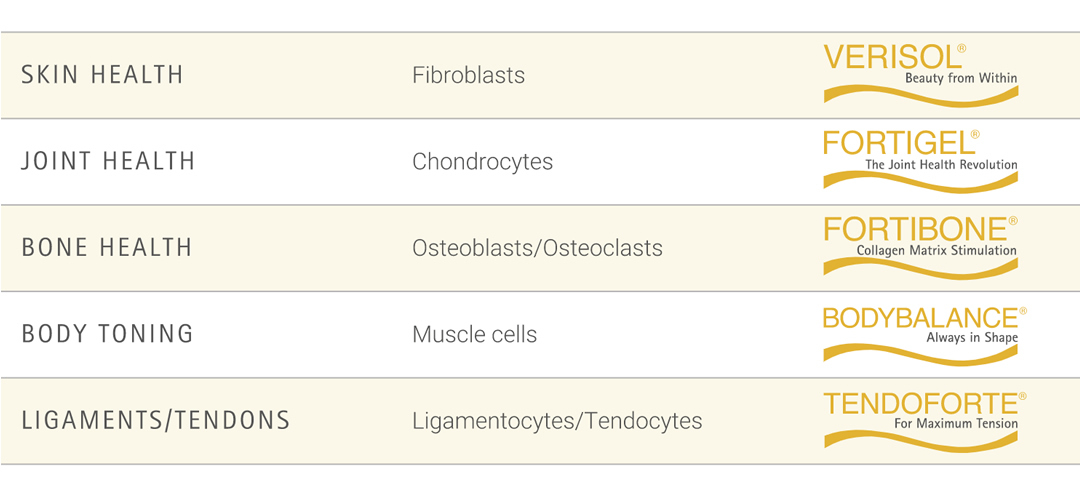Click the Muscle cells text
The image size is (1080, 500).
(474, 335)
